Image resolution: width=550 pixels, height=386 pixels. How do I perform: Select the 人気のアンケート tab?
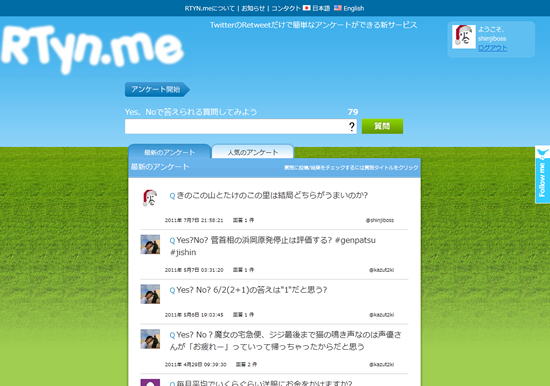click(x=253, y=152)
